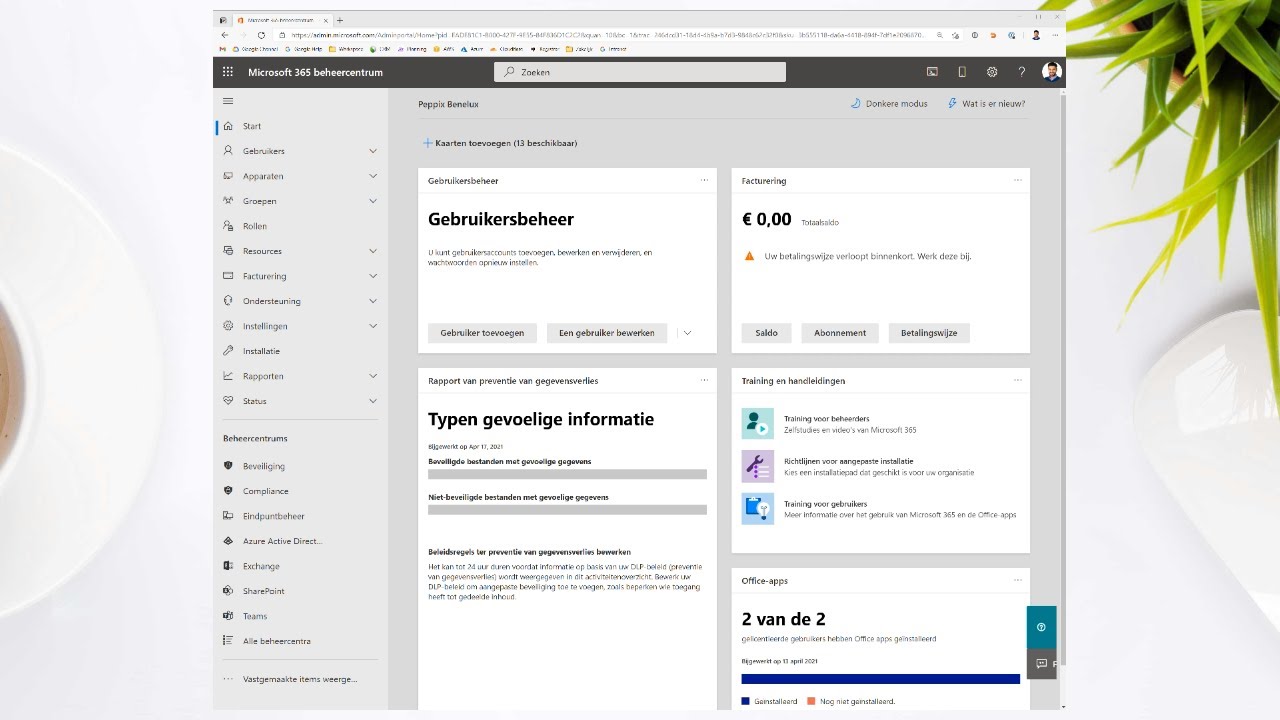Open the account profile picture
Screen dimensions: 1280x720
coord(1051,72)
